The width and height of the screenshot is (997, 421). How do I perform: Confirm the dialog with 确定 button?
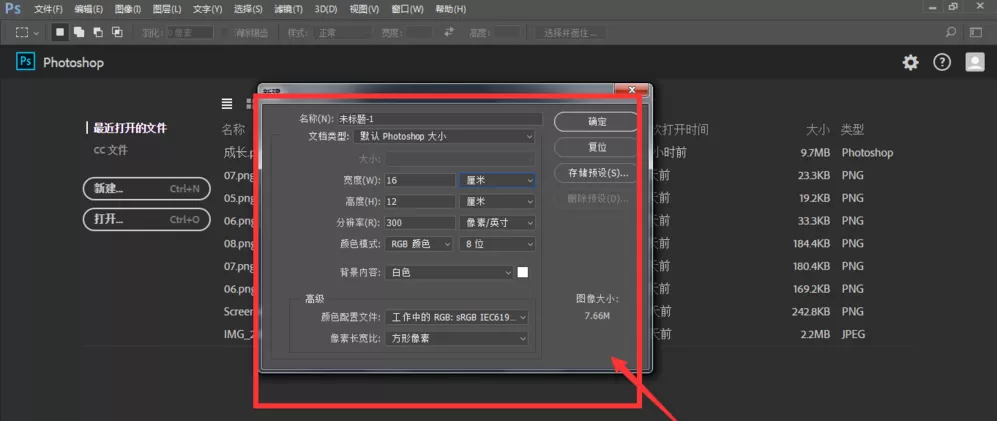[596, 121]
